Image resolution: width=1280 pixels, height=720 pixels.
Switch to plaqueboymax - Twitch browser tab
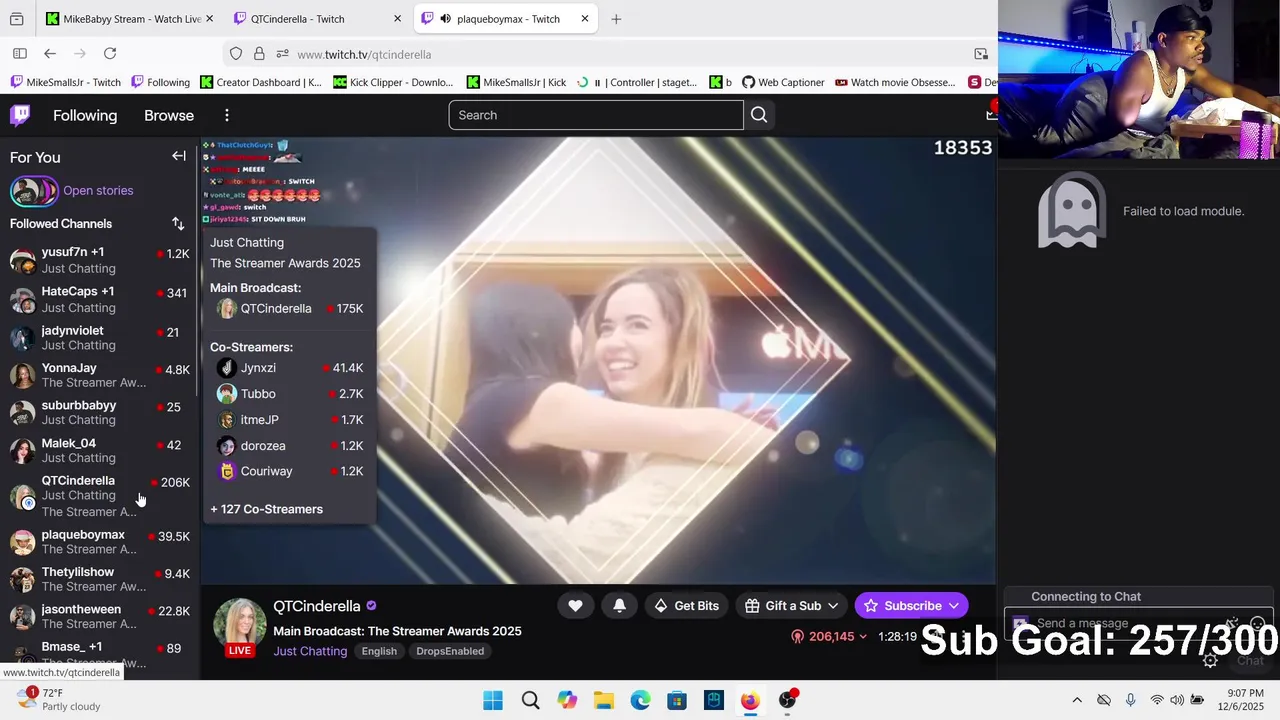tap(505, 19)
